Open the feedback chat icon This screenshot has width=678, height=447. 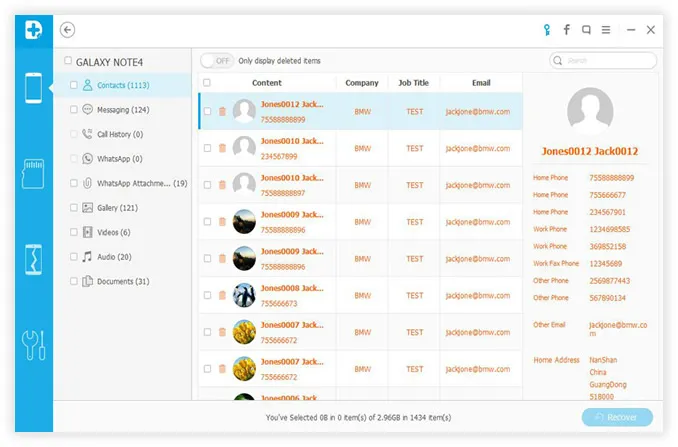click(x=587, y=30)
